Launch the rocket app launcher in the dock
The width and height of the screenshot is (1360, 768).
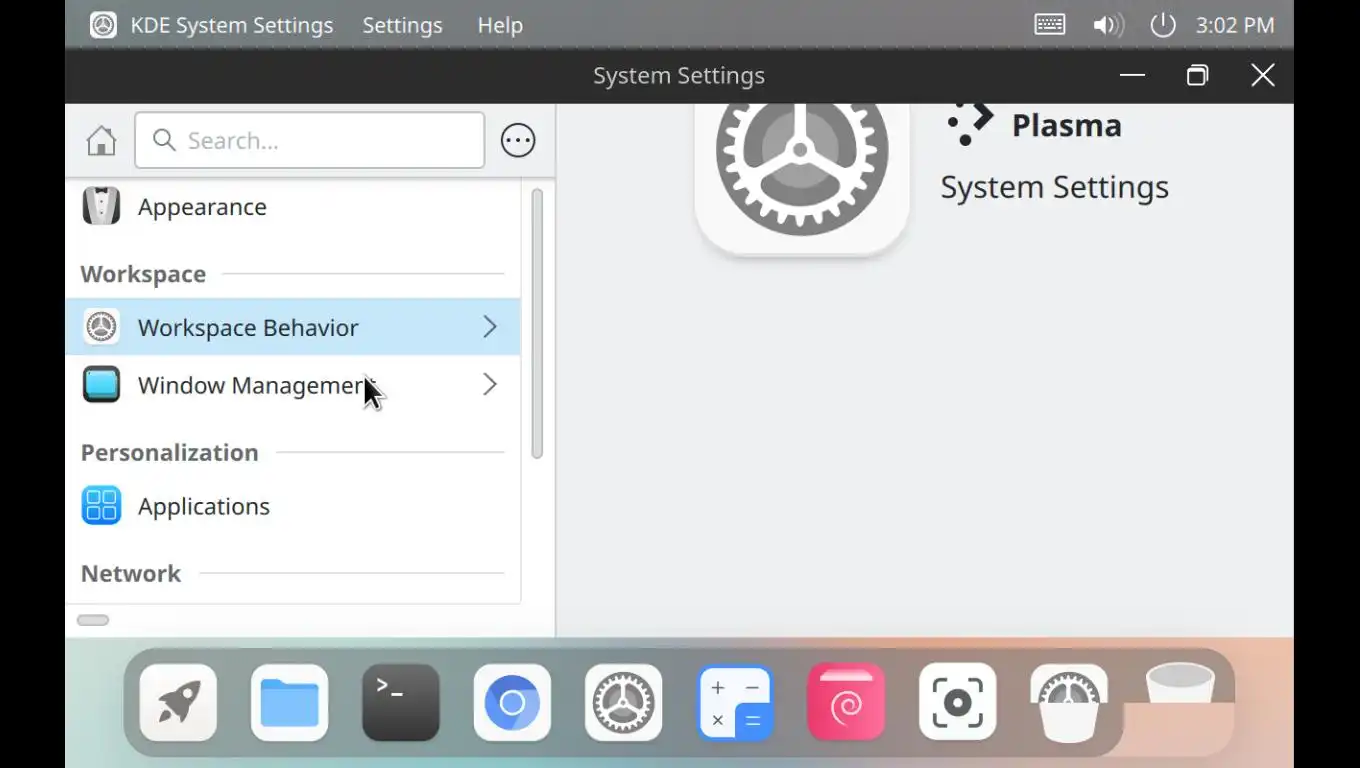pos(178,702)
